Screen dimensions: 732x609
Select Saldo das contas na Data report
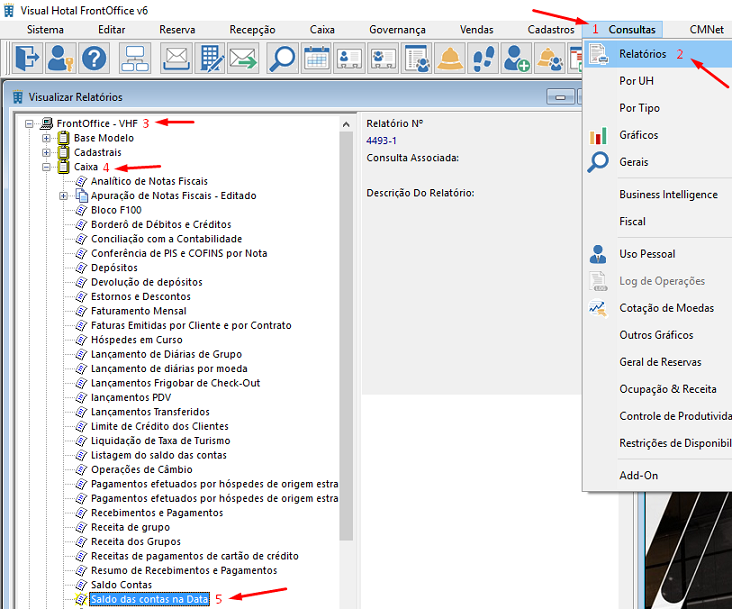point(149,599)
